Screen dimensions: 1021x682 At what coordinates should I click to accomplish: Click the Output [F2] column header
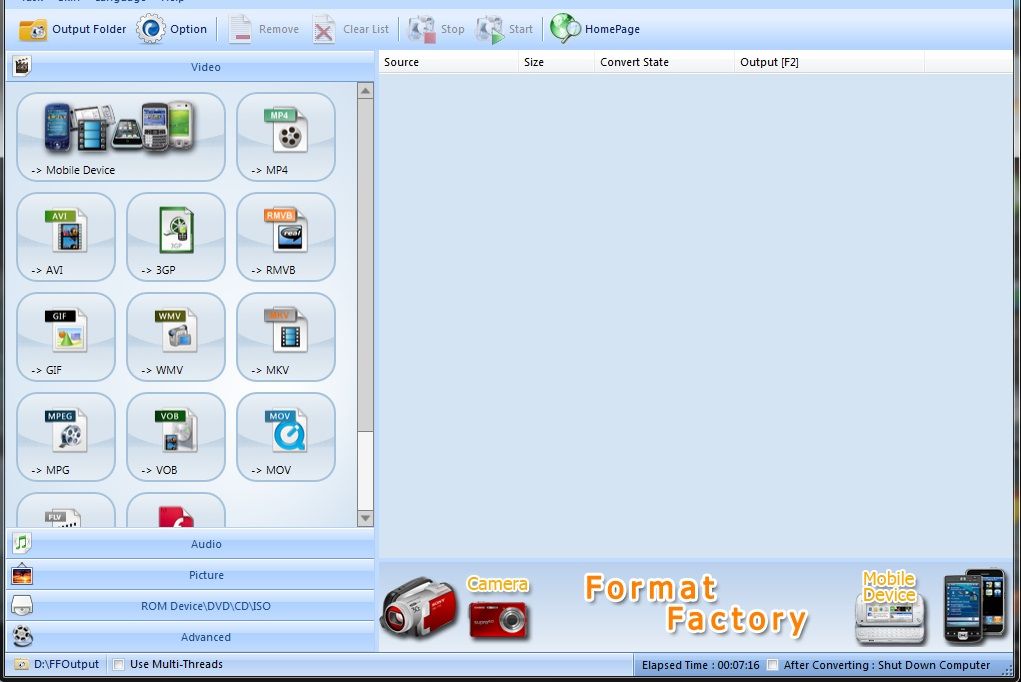[x=830, y=62]
